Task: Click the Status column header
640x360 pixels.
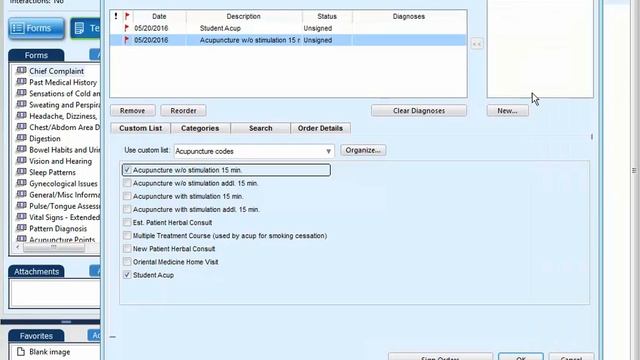Action: 327,16
